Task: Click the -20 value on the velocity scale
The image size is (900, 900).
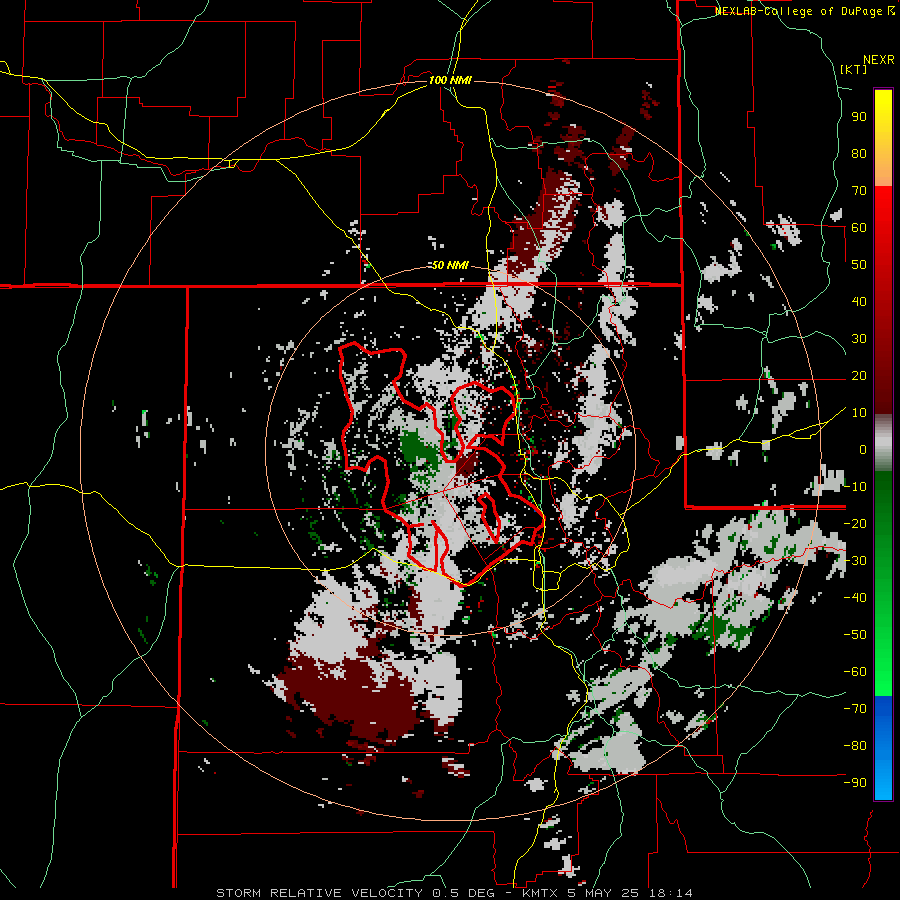Action: 855,523
